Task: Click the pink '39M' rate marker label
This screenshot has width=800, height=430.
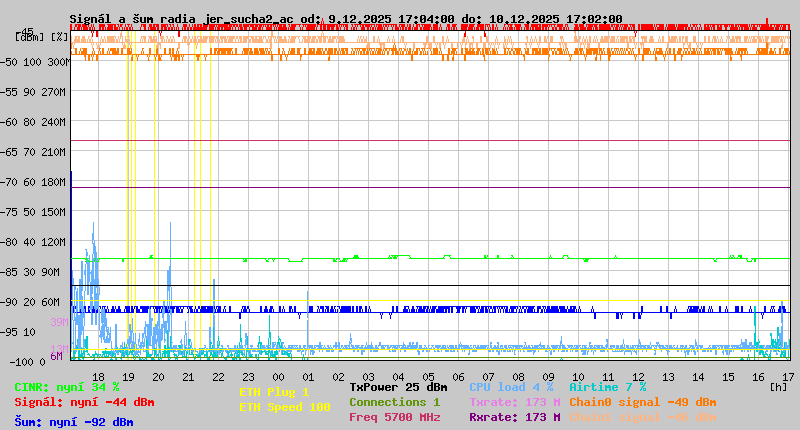Action: coord(59,322)
